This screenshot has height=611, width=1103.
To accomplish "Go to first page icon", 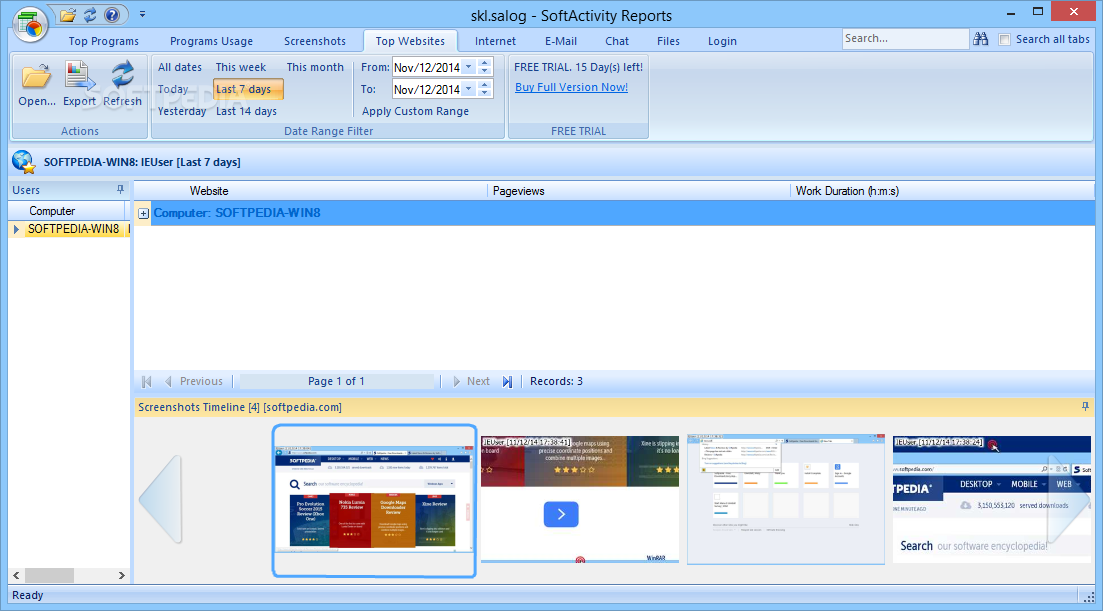I will [146, 382].
